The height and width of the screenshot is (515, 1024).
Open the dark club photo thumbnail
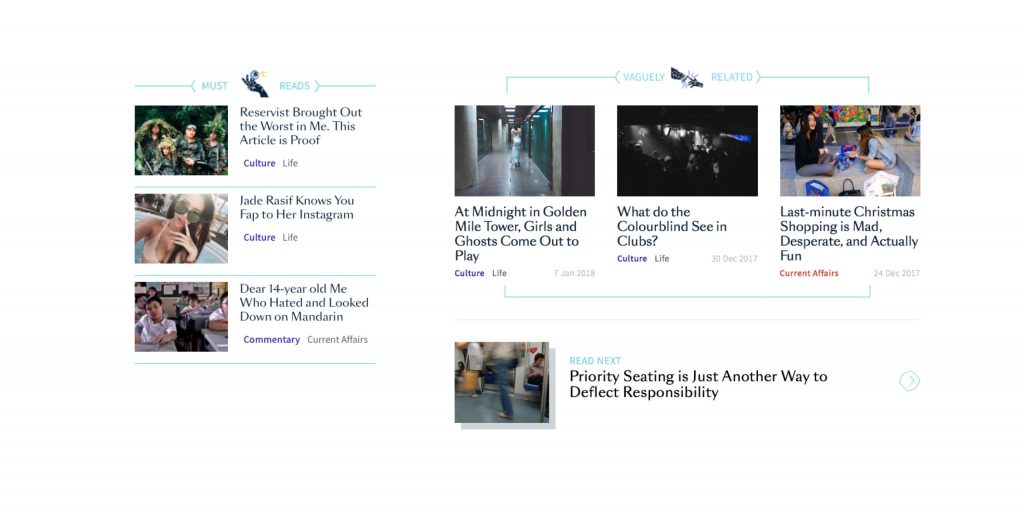coord(687,151)
